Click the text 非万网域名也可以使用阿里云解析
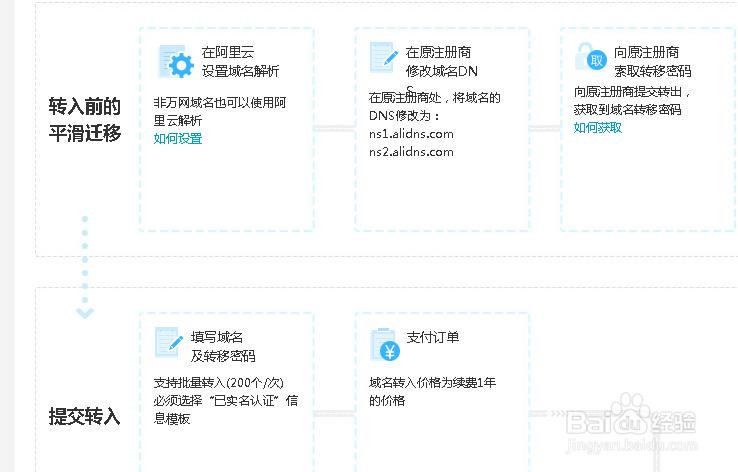The height and width of the screenshot is (472, 738). [x=219, y=112]
